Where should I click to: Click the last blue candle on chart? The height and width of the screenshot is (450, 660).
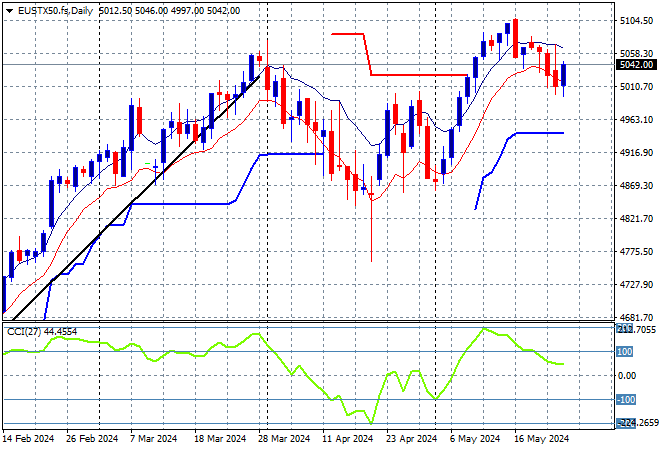tap(564, 75)
